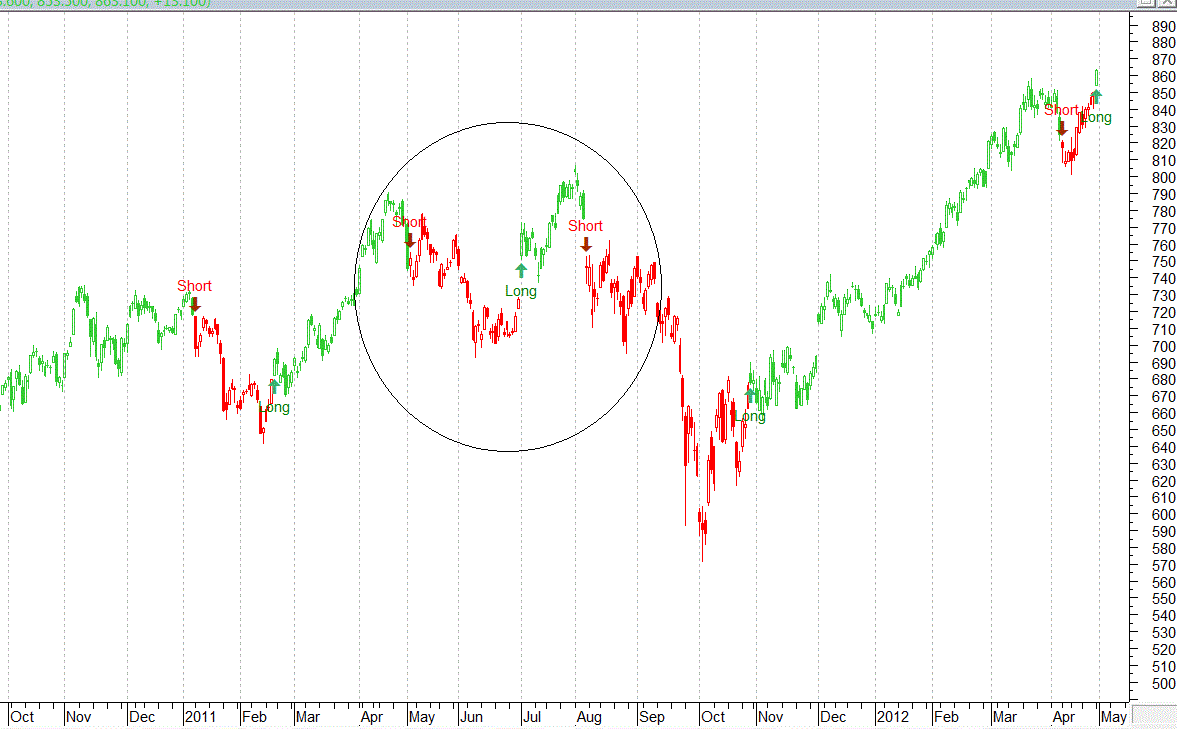Click the green 'Long' label in late April 2012

click(x=1096, y=117)
